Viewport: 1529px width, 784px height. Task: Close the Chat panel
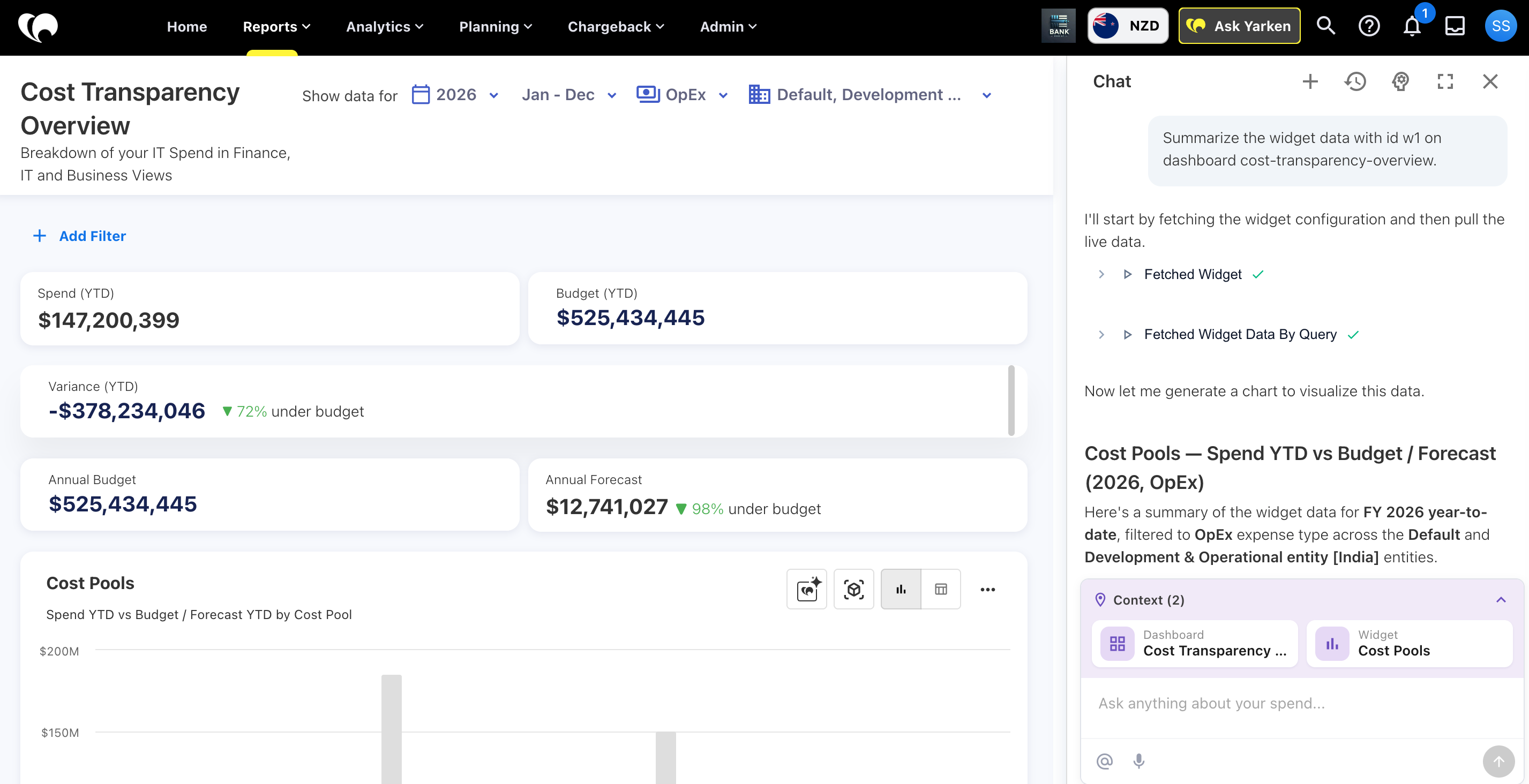click(1490, 81)
